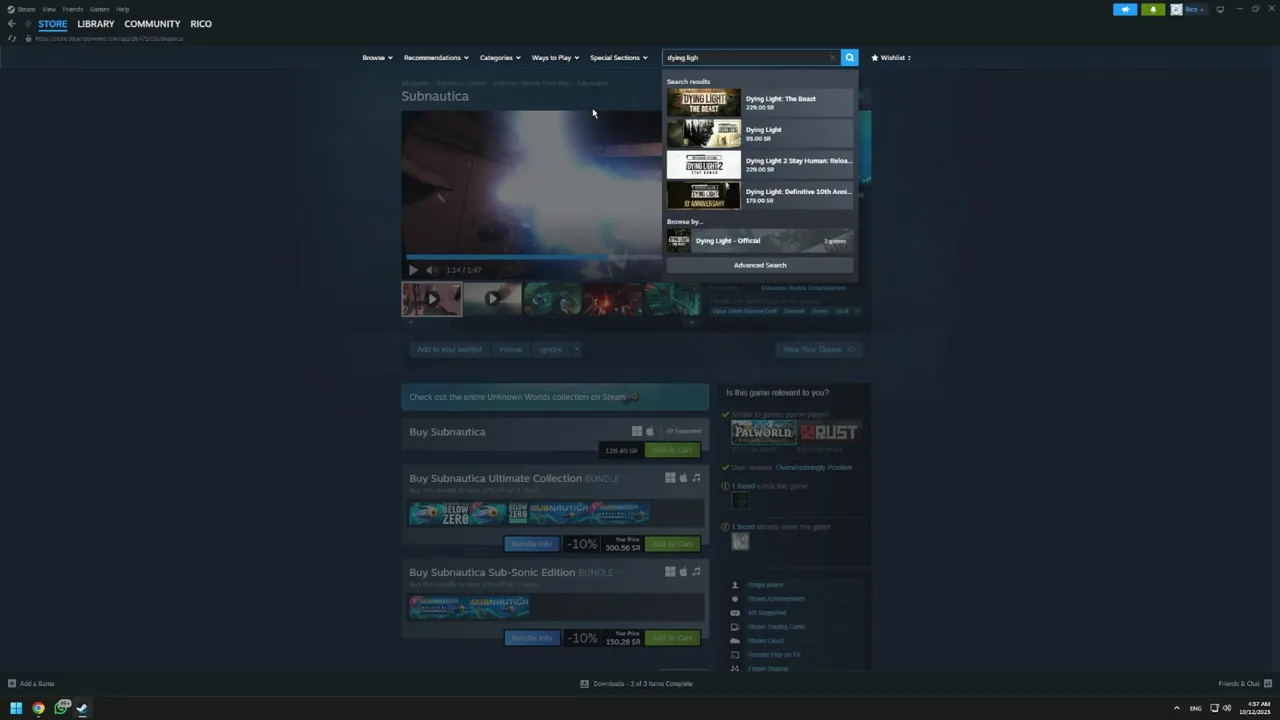Expand the Ways to Play dropdown
The height and width of the screenshot is (720, 1280).
[x=555, y=58]
